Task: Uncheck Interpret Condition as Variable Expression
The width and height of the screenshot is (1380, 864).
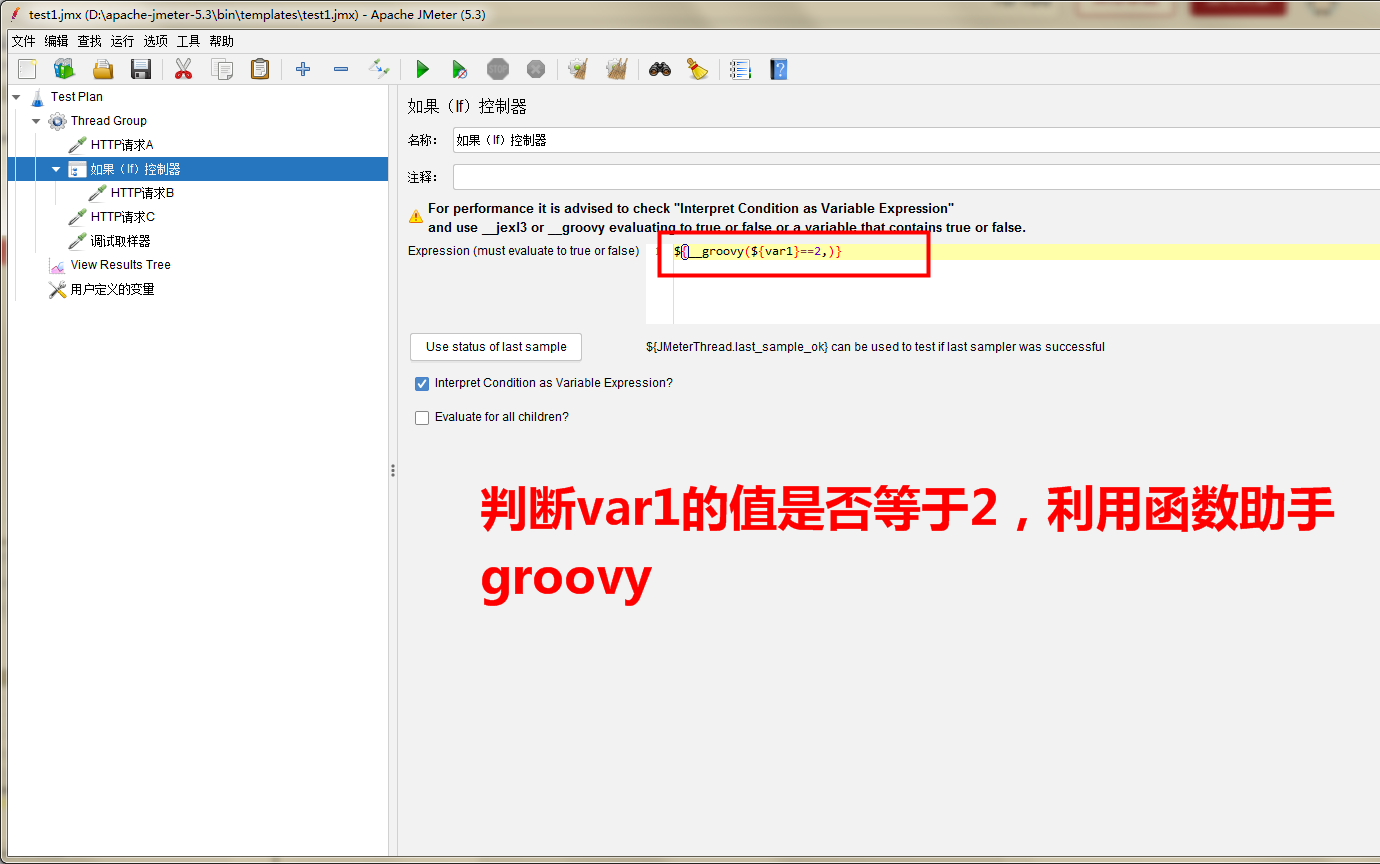Action: point(422,383)
